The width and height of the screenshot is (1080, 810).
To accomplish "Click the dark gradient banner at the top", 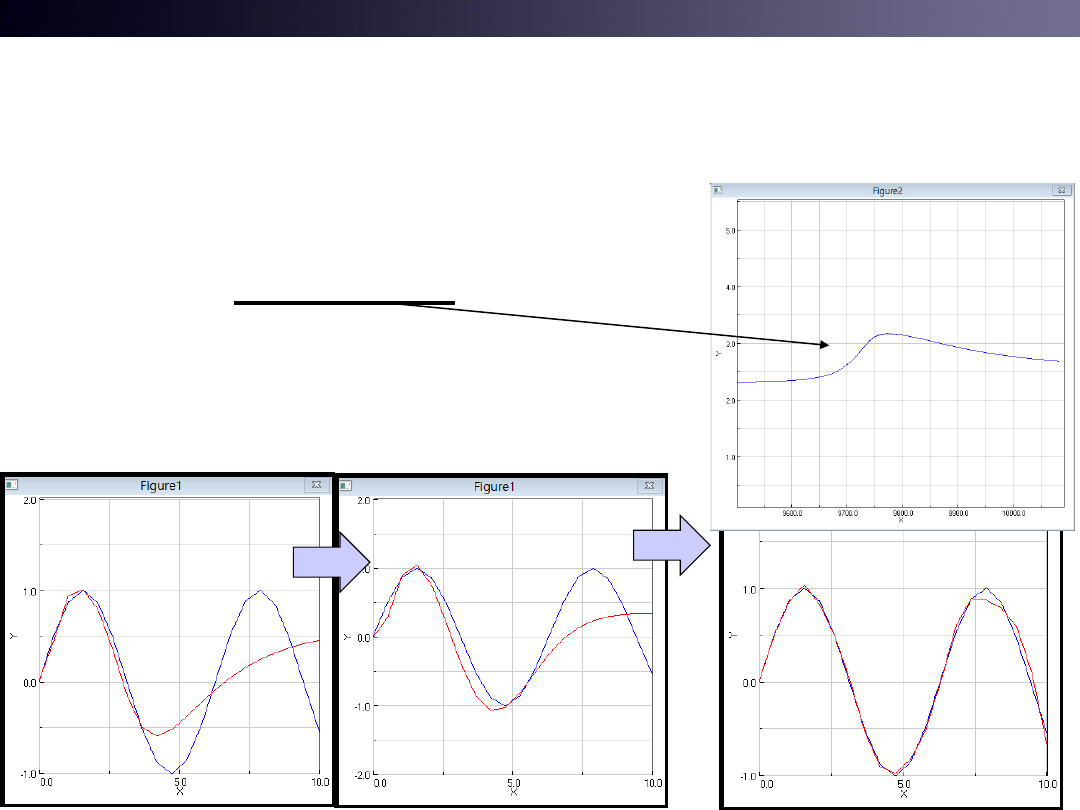I will tap(540, 18).
